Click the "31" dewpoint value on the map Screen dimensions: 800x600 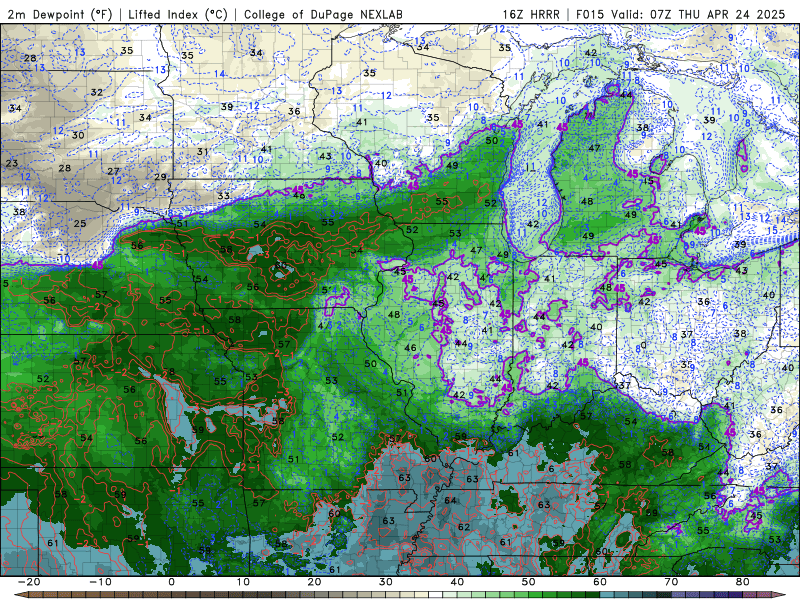click(203, 152)
